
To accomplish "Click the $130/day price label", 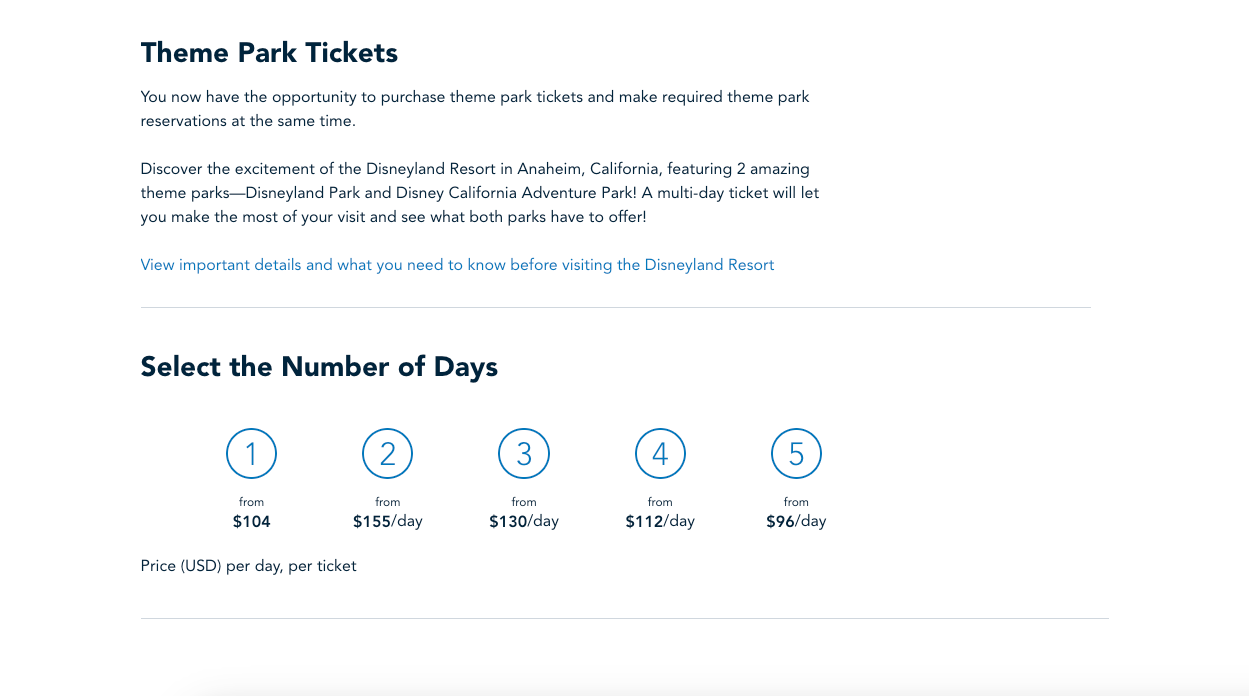I will [524, 521].
